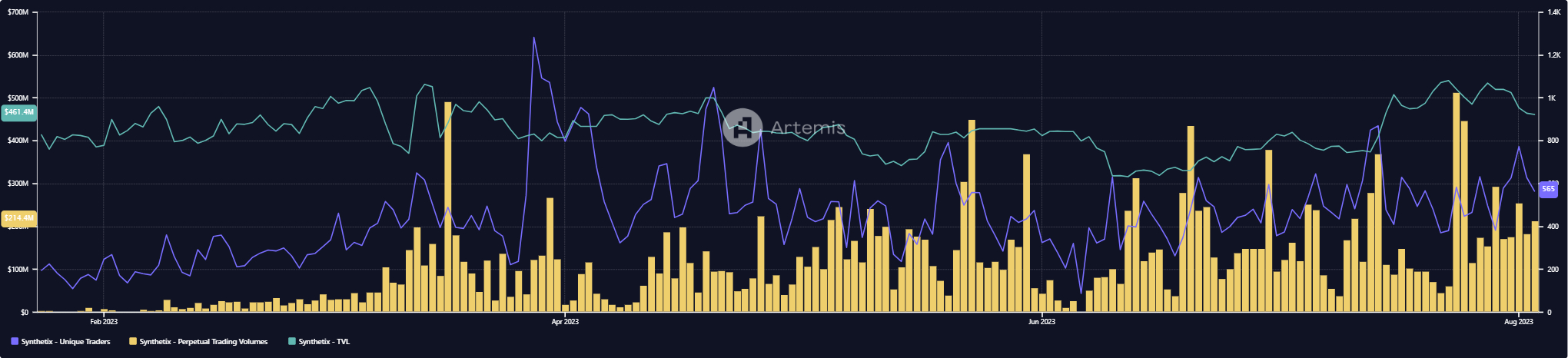Click the yellow $214.4M volume value tag
Image resolution: width=1568 pixels, height=358 pixels.
pyautogui.click(x=18, y=218)
